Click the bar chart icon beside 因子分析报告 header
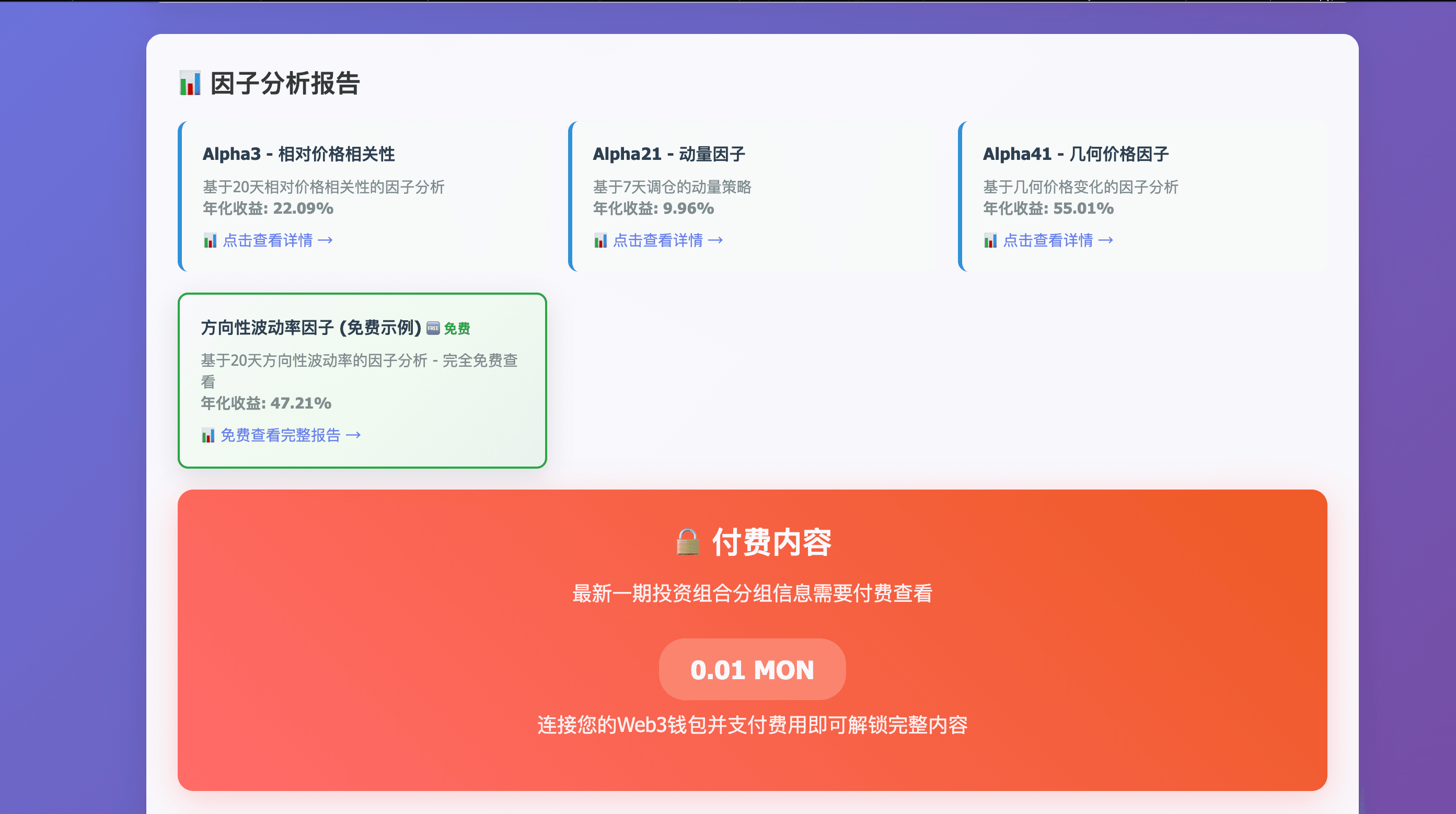The image size is (1456, 814). point(189,84)
